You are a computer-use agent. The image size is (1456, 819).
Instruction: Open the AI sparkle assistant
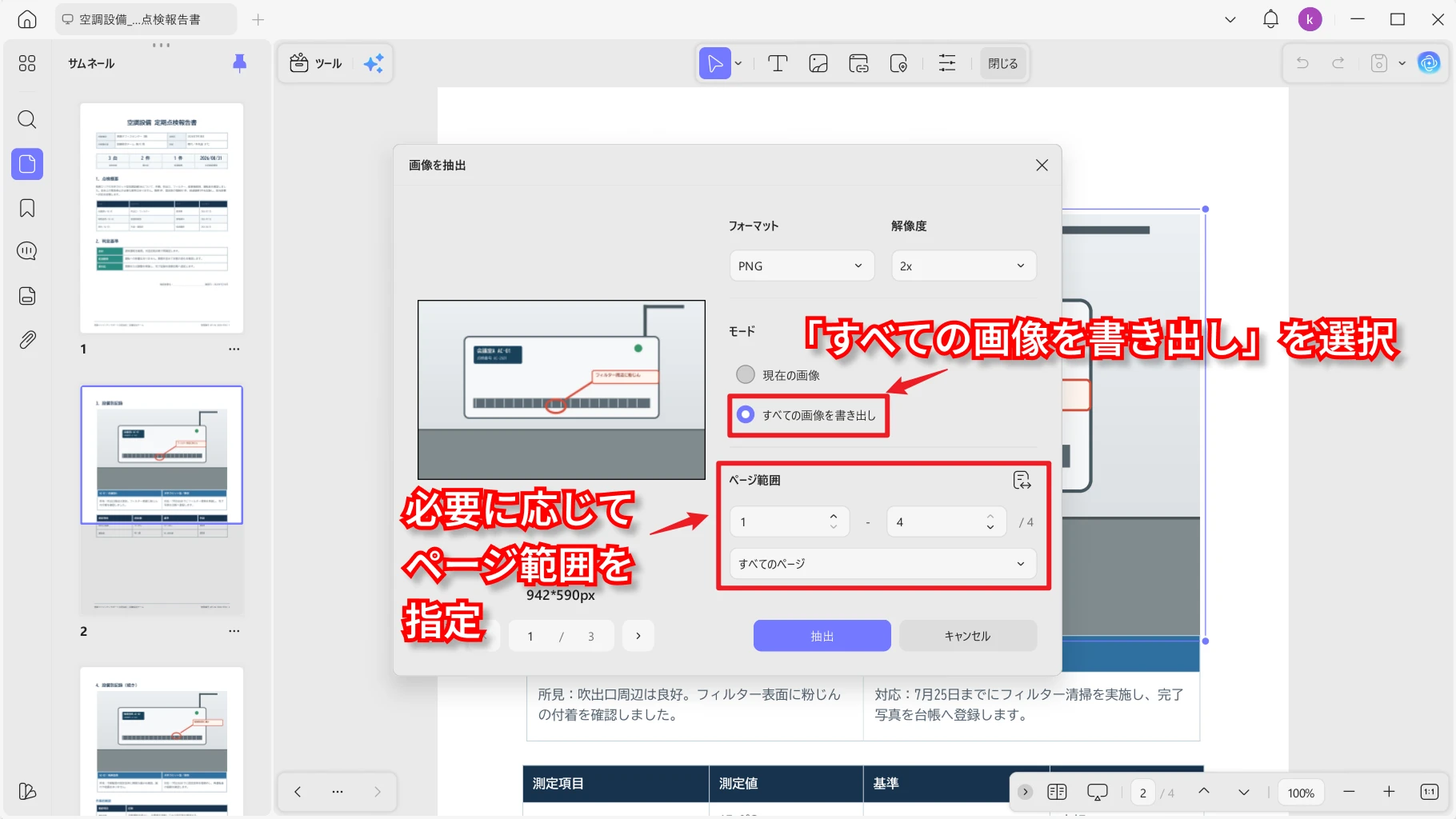[374, 63]
